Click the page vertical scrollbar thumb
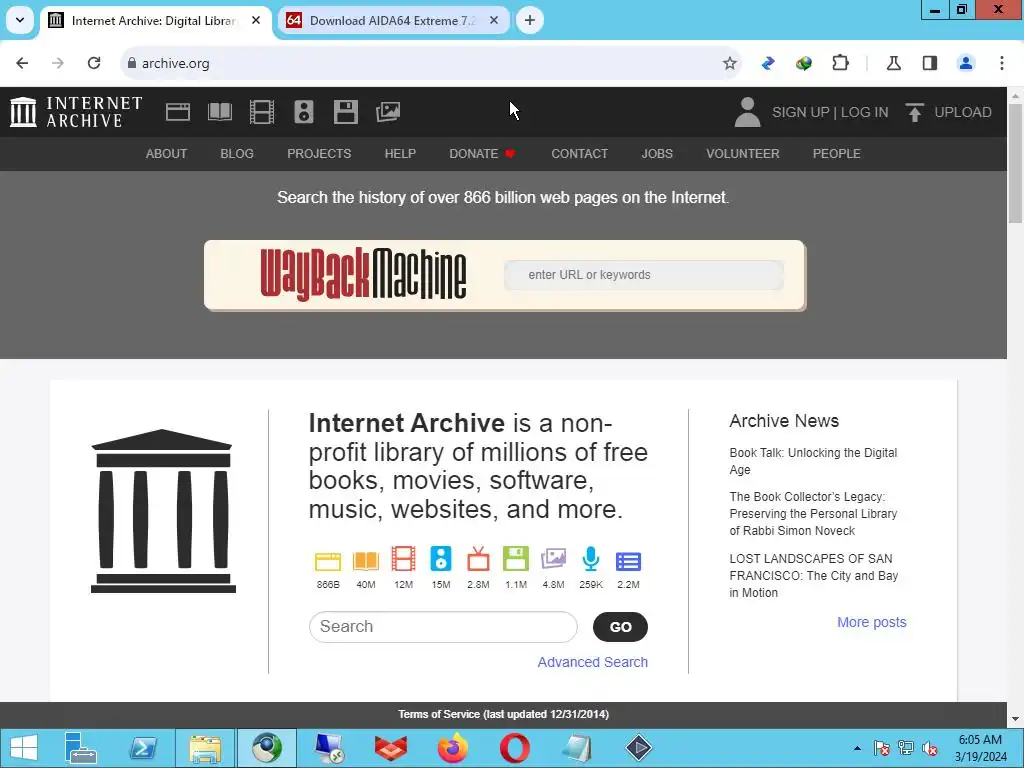Image resolution: width=1024 pixels, height=768 pixels. coord(1016,163)
